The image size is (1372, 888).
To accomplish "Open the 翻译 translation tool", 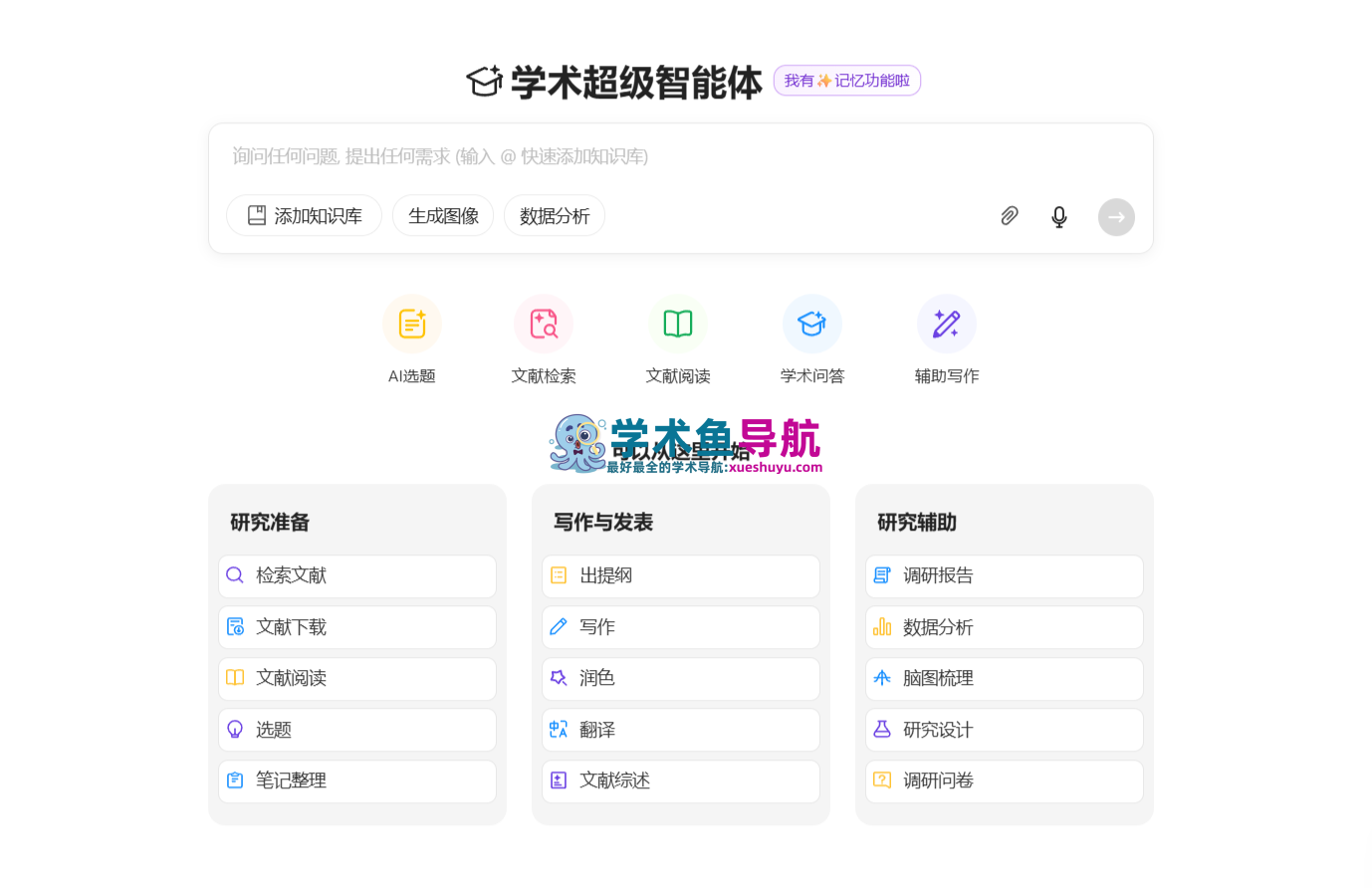I will click(680, 730).
